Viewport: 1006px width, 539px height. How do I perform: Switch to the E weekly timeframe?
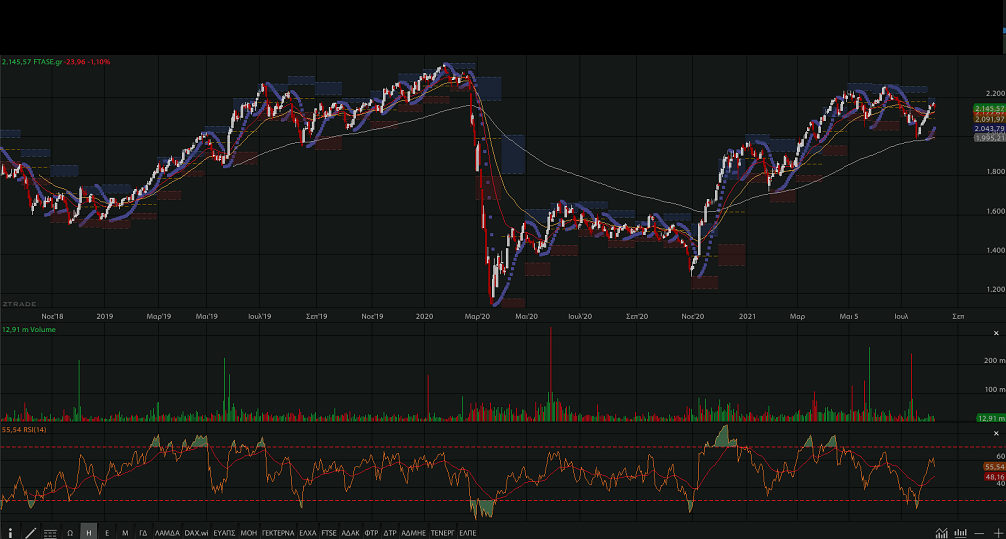[107, 533]
